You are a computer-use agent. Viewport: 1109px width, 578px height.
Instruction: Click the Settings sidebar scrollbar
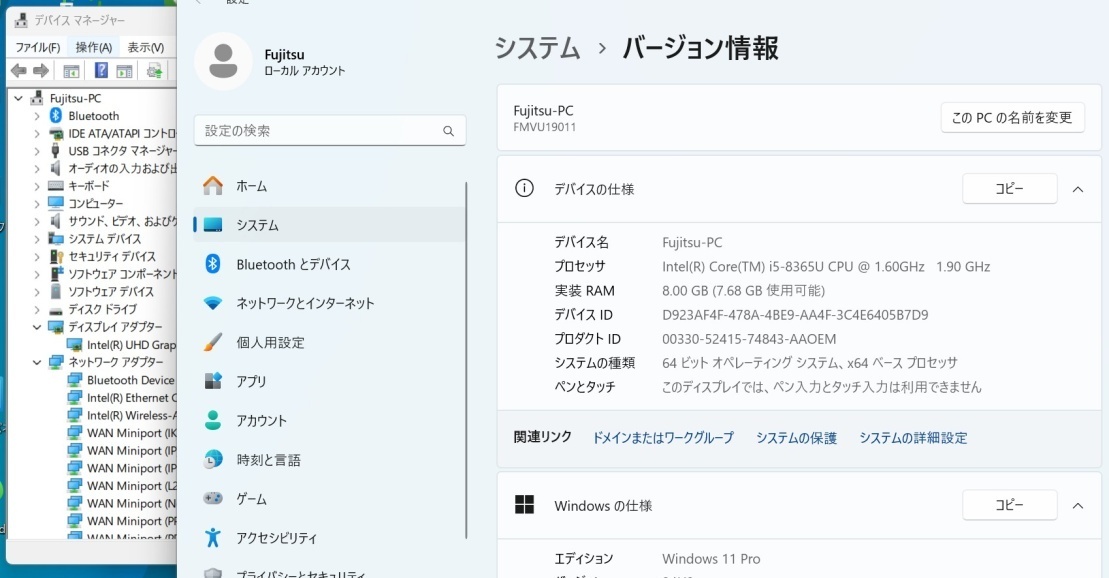coord(466,360)
